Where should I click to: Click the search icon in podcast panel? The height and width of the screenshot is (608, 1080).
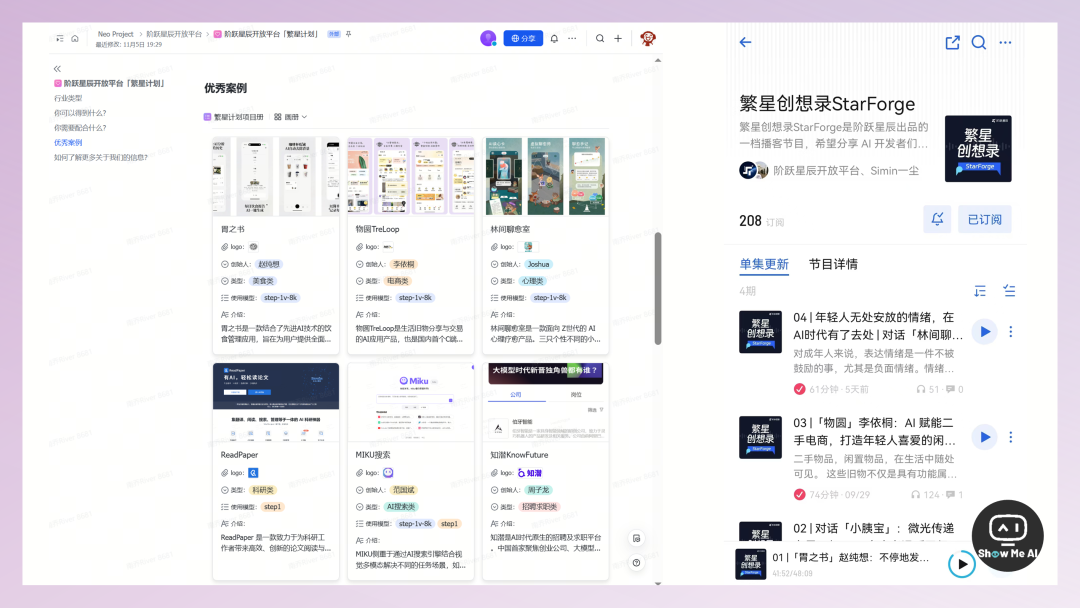pos(979,43)
